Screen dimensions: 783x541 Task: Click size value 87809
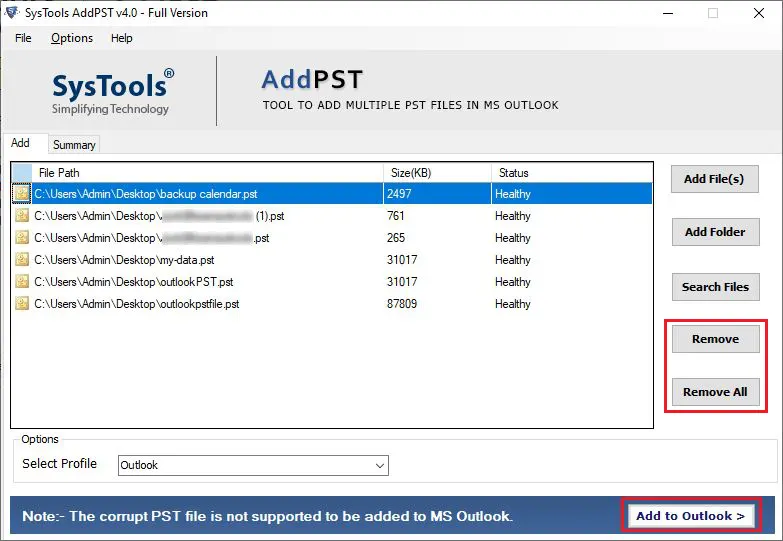pos(402,304)
